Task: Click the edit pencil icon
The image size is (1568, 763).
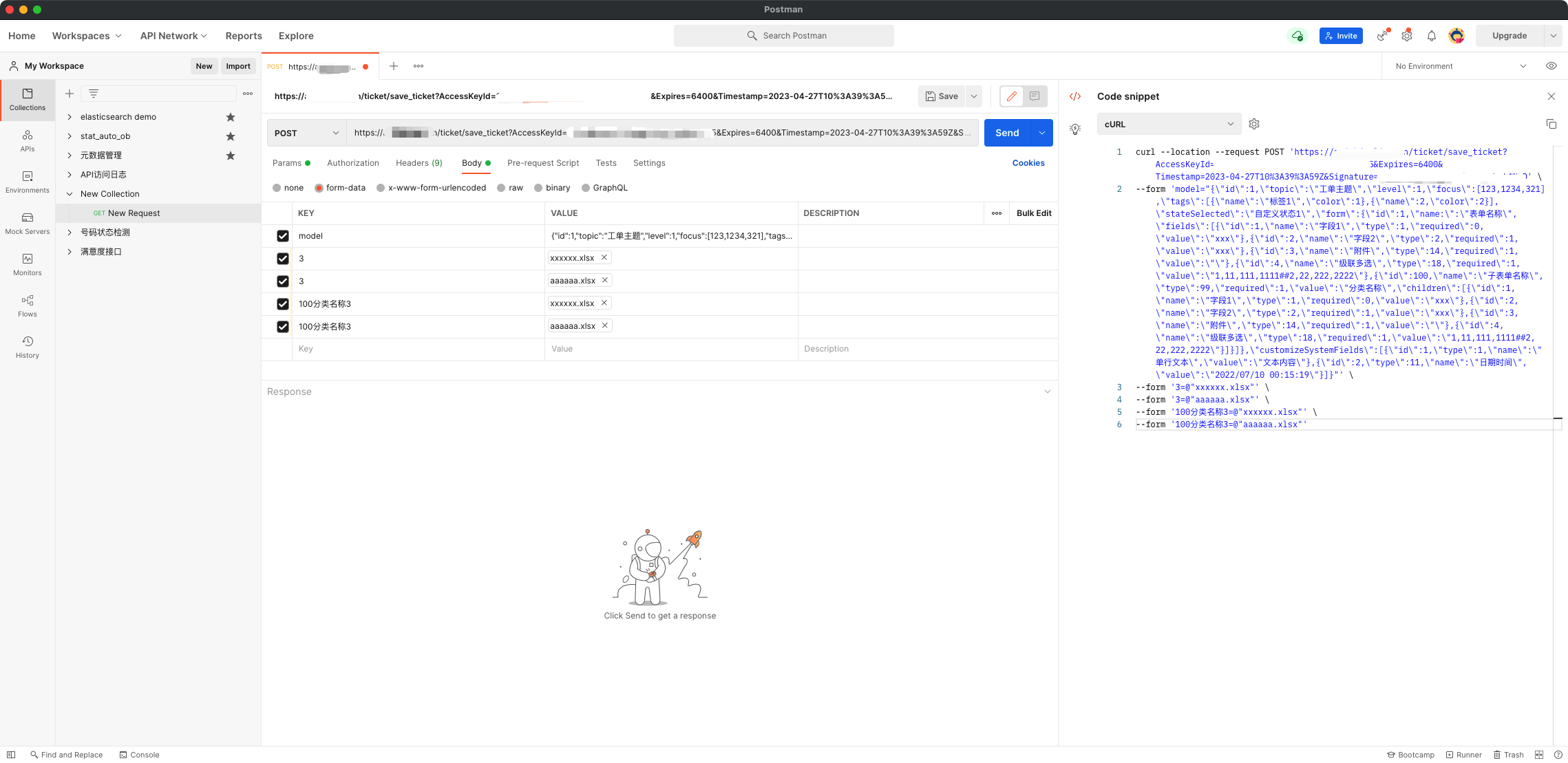Action: click(x=1012, y=96)
